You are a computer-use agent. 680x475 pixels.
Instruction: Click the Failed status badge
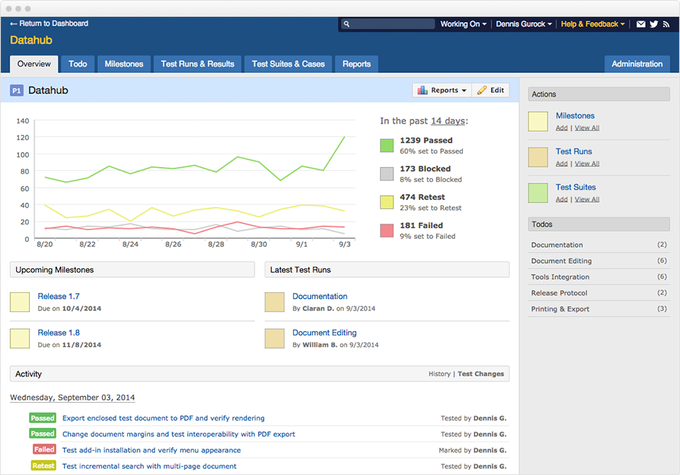[x=44, y=450]
